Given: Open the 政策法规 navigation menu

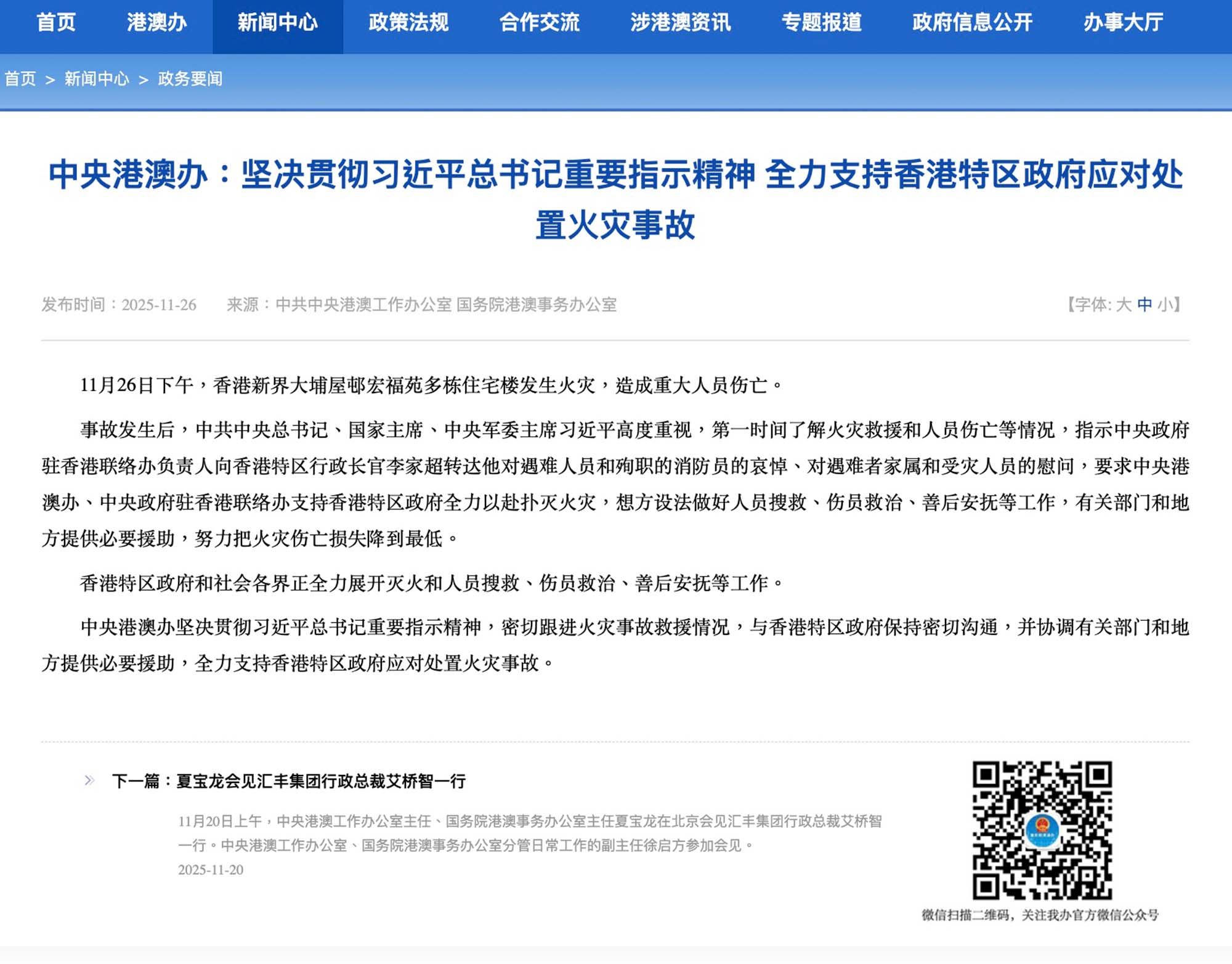Looking at the screenshot, I should tap(408, 23).
